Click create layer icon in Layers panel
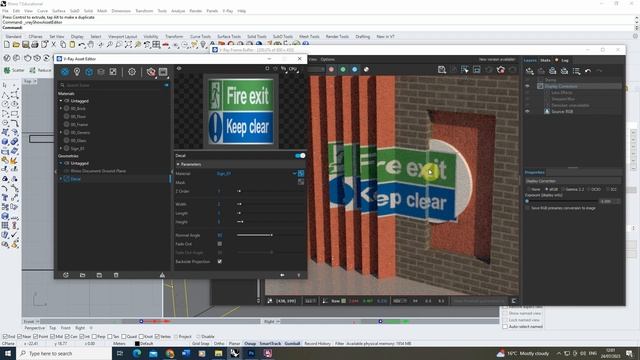The width and height of the screenshot is (640, 360). (529, 71)
